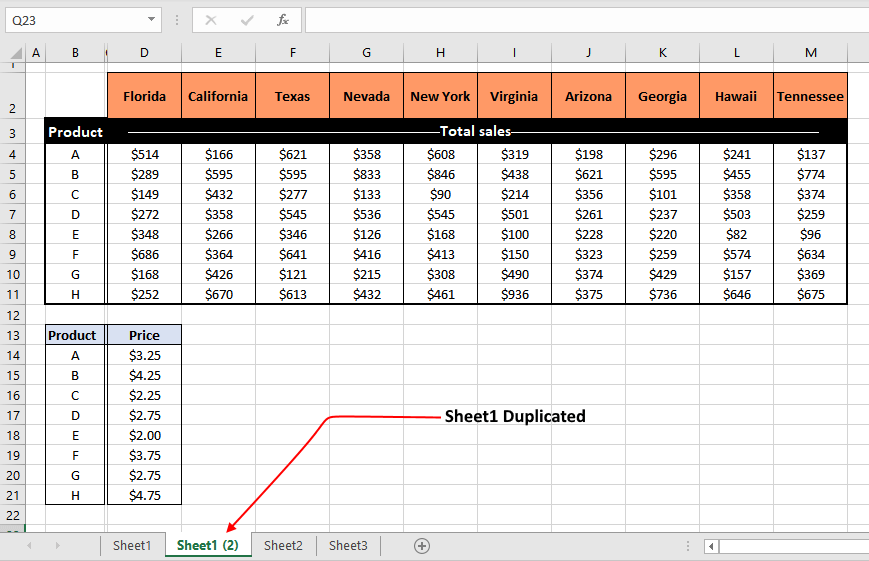The image size is (869, 561).
Task: Select the Sheet3 tab
Action: pyautogui.click(x=348, y=546)
